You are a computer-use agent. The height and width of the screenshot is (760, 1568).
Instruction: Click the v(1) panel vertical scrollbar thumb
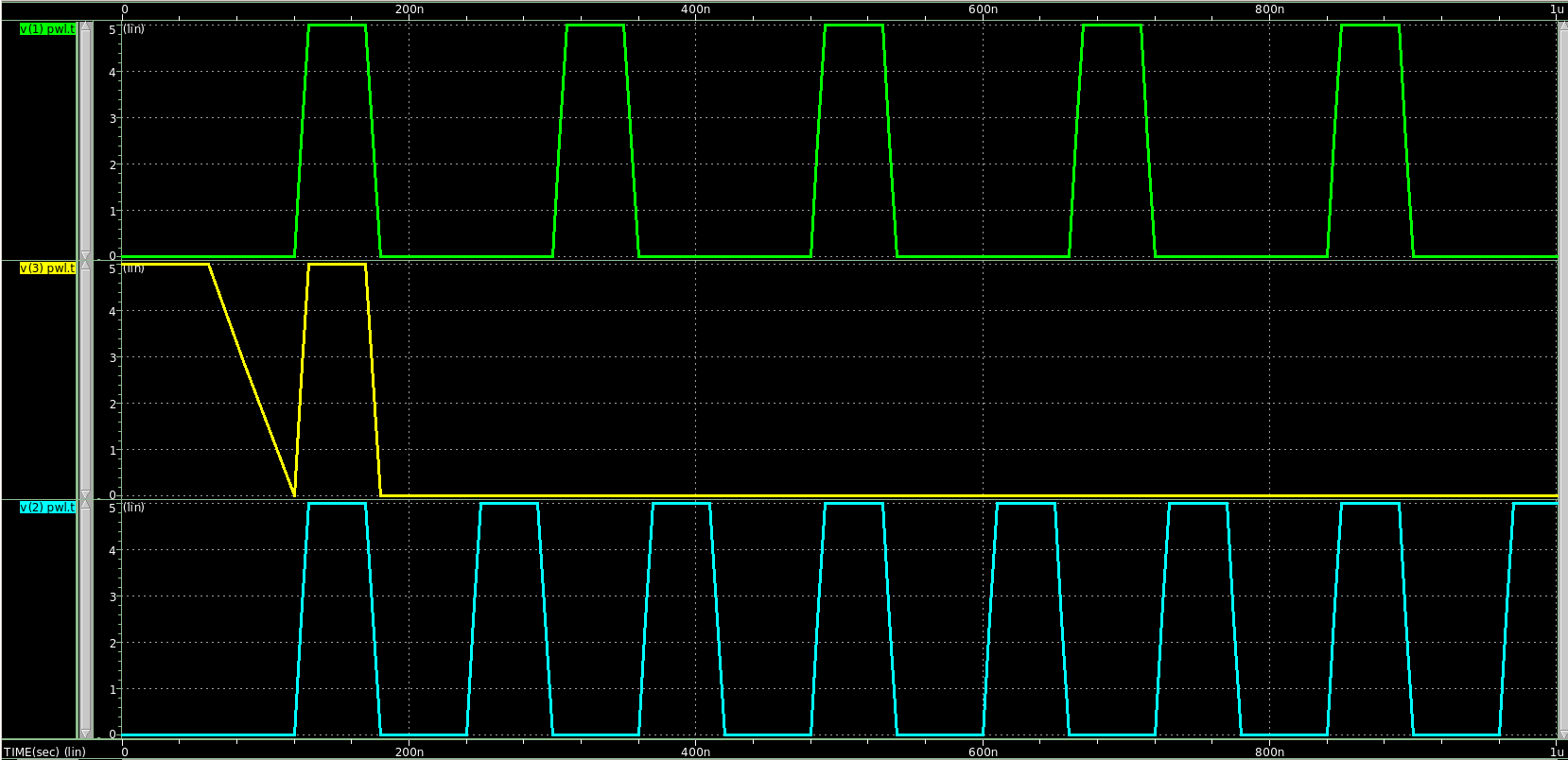point(86,142)
